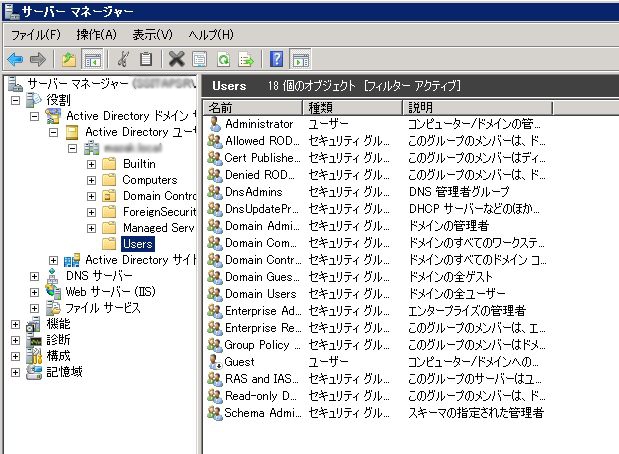Click the Back arrow toolbar icon
Viewport: 619px width, 454px height.
(15, 60)
